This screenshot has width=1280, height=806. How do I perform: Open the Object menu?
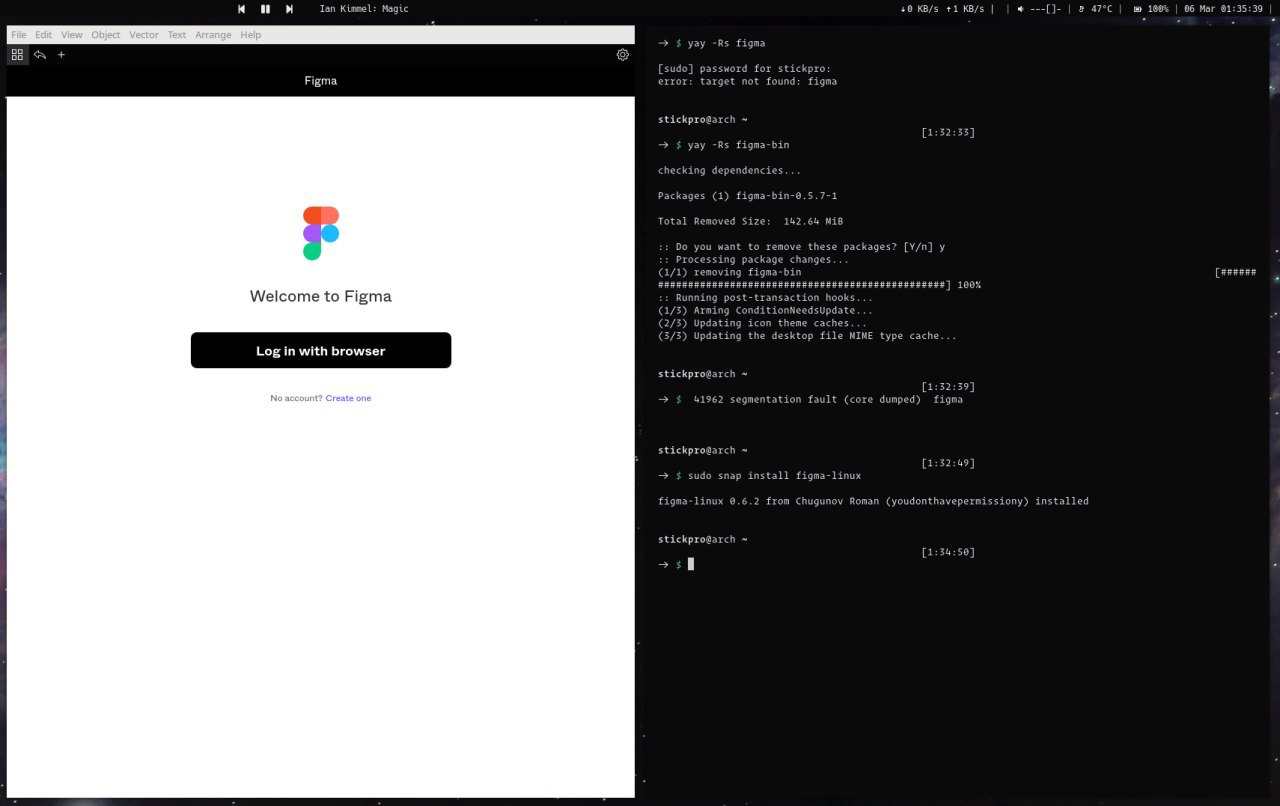[106, 34]
